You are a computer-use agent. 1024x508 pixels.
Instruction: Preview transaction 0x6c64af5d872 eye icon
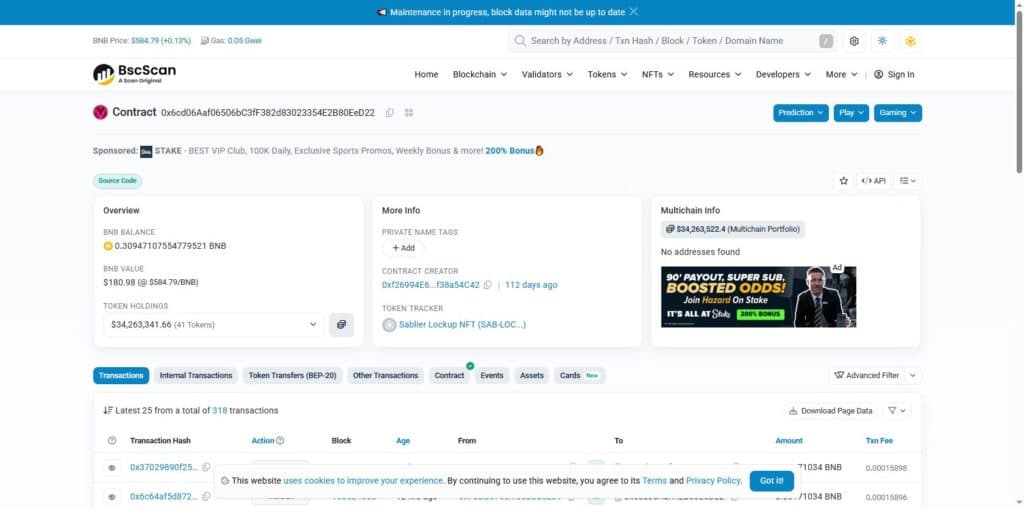(x=112, y=497)
